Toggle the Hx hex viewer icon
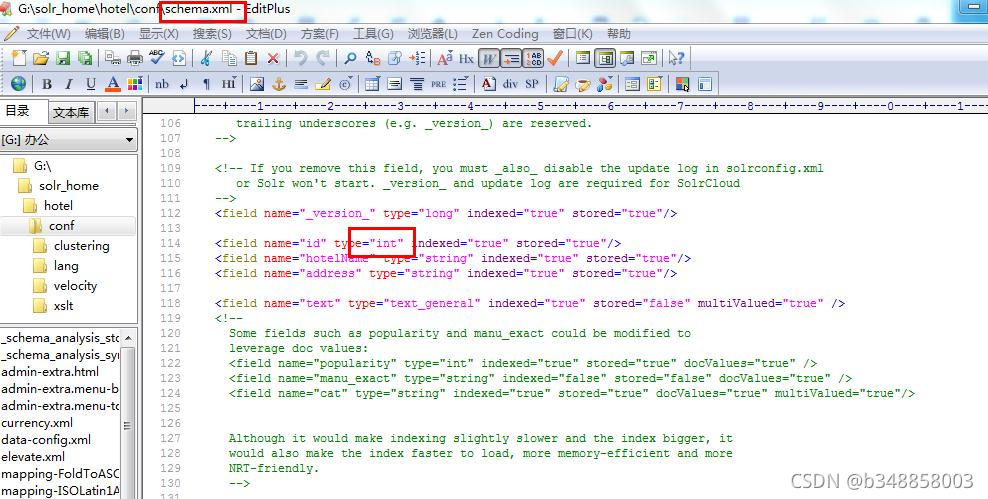Viewport: 988px width, 499px height. click(x=466, y=58)
